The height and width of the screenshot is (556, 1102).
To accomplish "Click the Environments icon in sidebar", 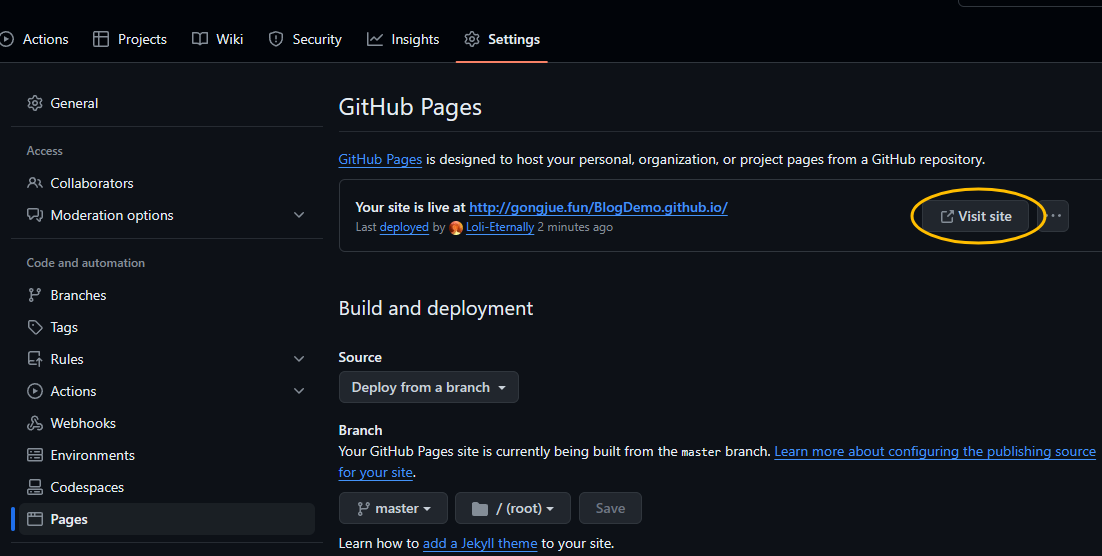I will [35, 455].
